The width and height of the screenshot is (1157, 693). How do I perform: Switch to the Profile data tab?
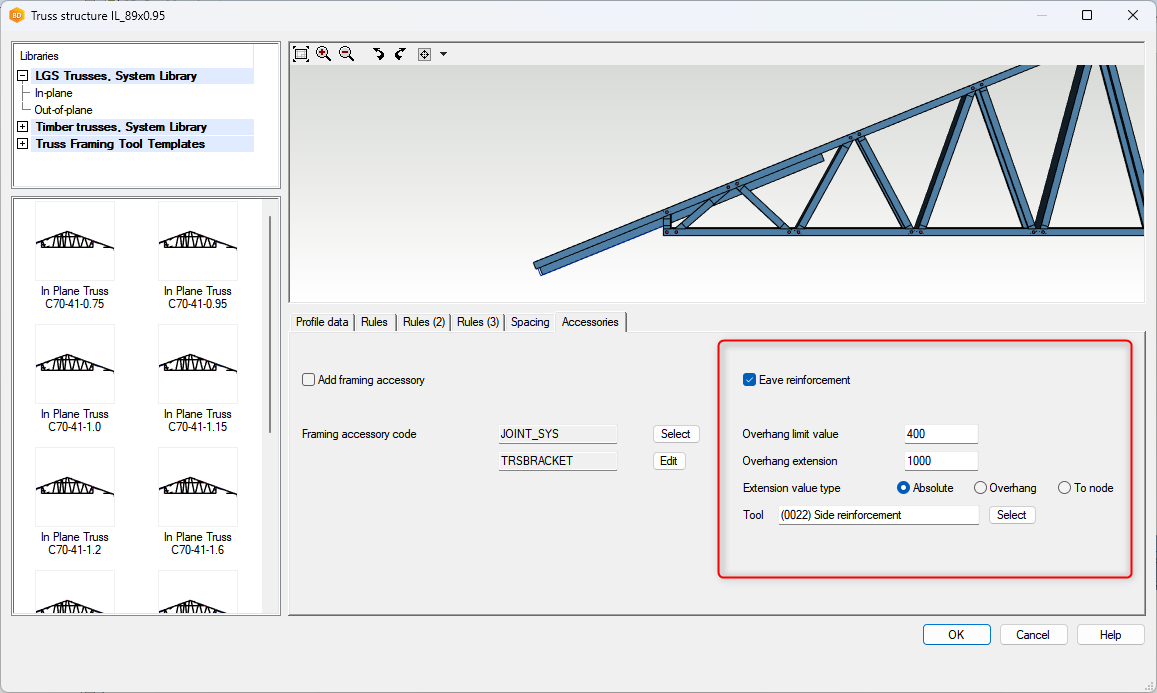(x=322, y=322)
